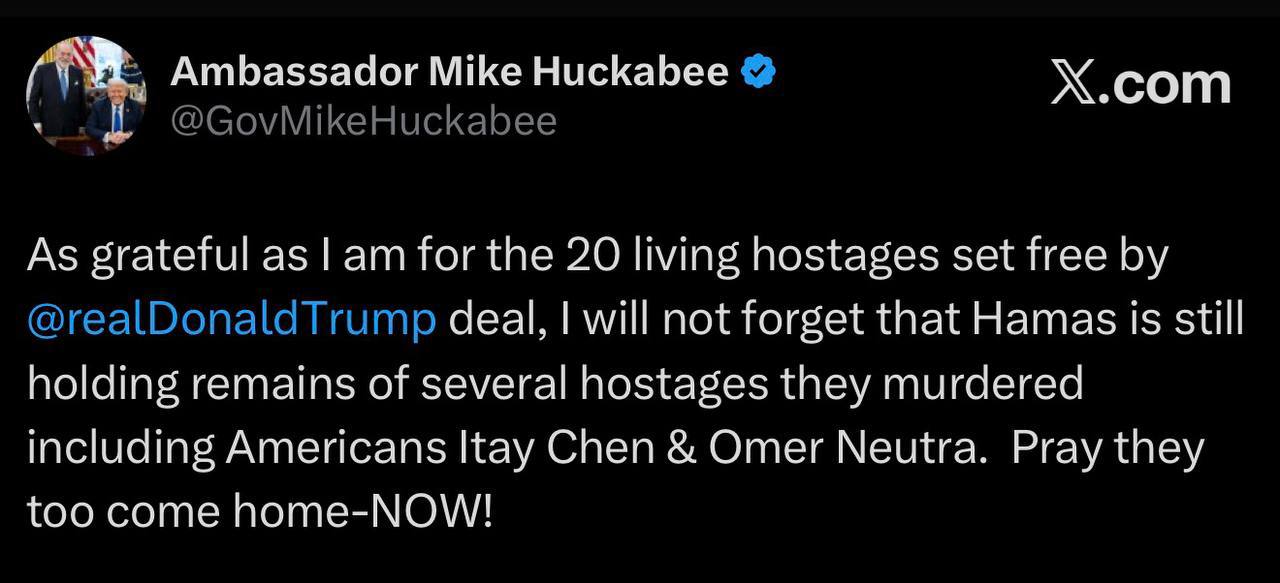Click the "As grateful" opening words
The image size is (1280, 583).
tap(125, 257)
